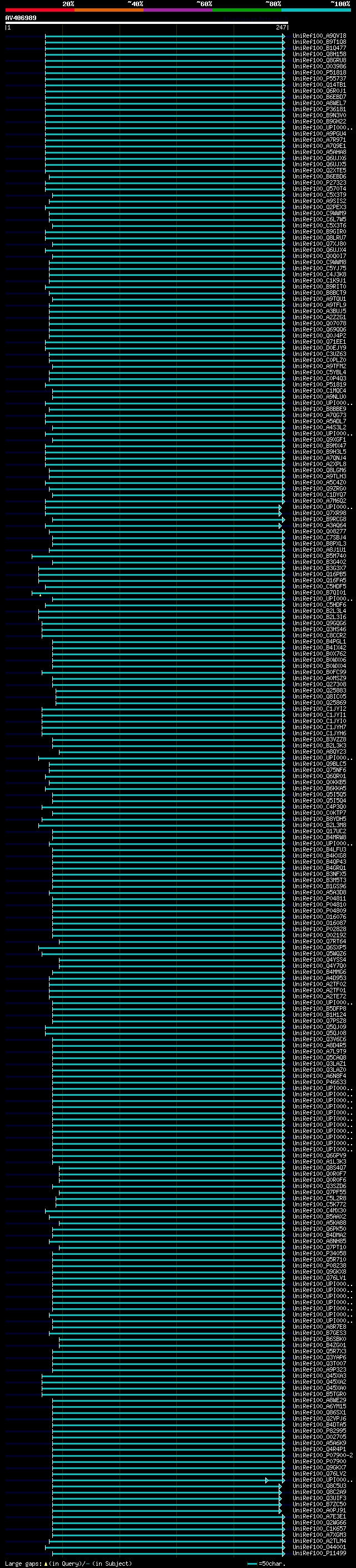Open hit label UniRef100_A0MSZ9

coord(319,678)
